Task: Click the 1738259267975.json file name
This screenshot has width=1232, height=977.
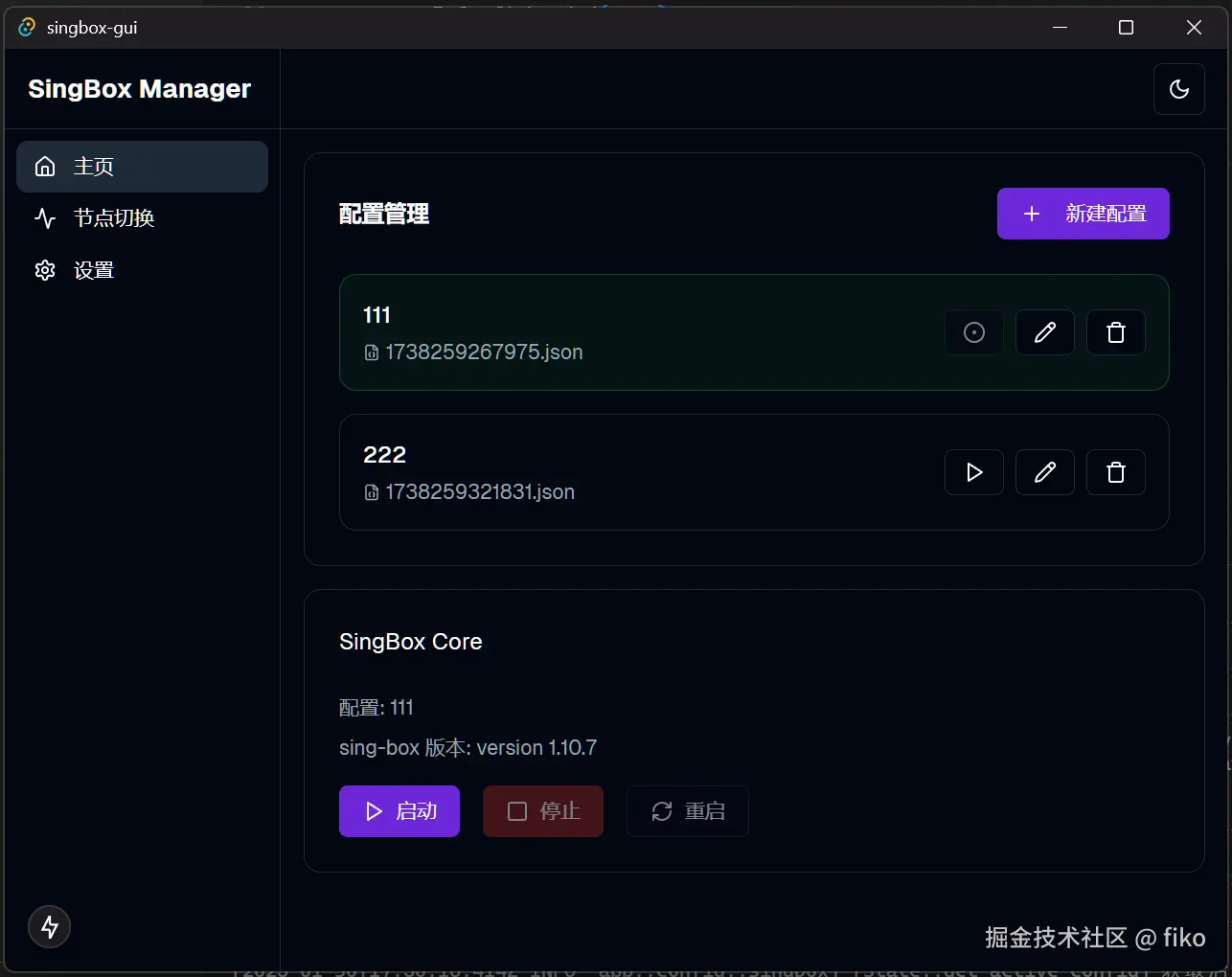Action: tap(484, 352)
